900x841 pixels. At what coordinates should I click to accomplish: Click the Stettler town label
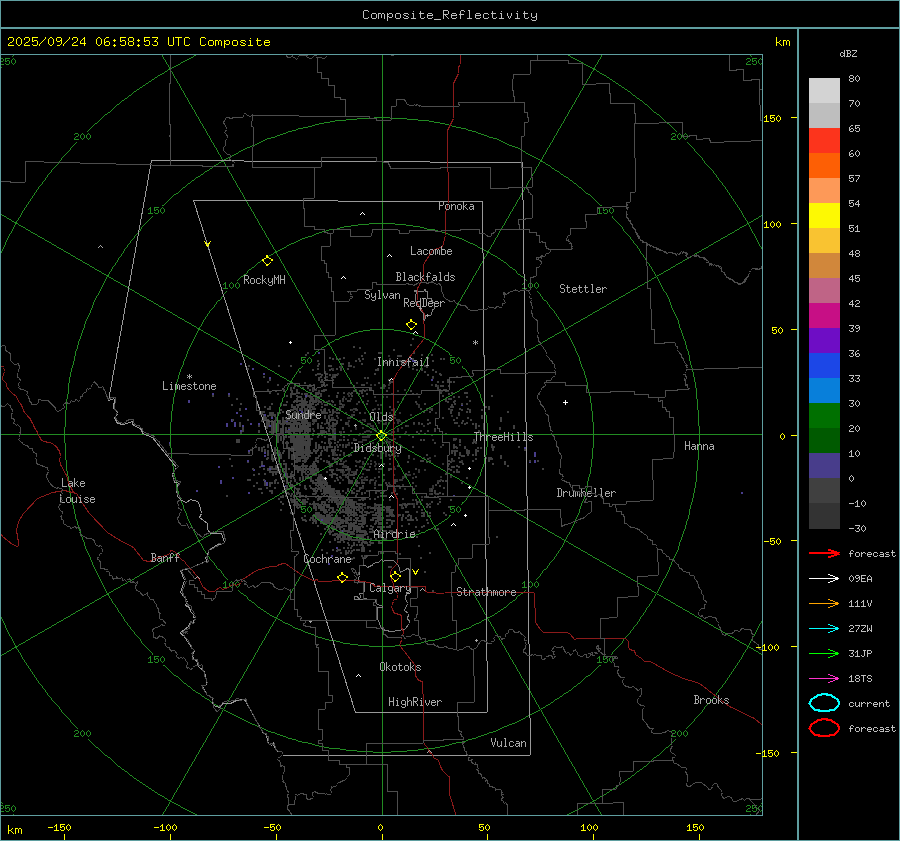582,289
